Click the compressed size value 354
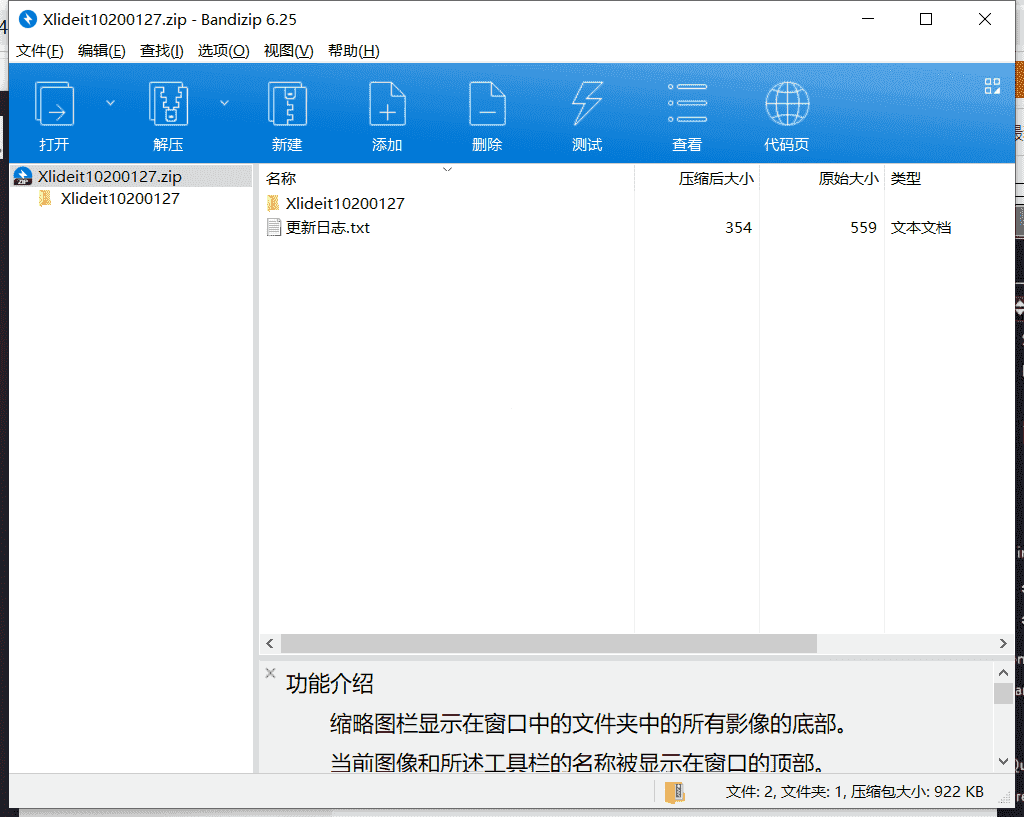Screen dimensions: 1024x817 (738, 228)
